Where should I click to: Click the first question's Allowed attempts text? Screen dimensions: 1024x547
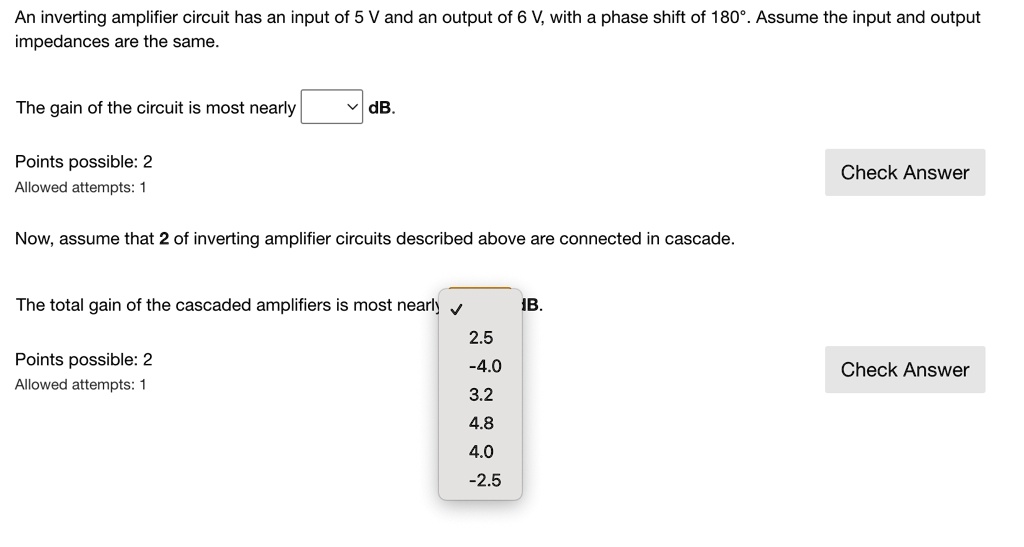[x=81, y=188]
